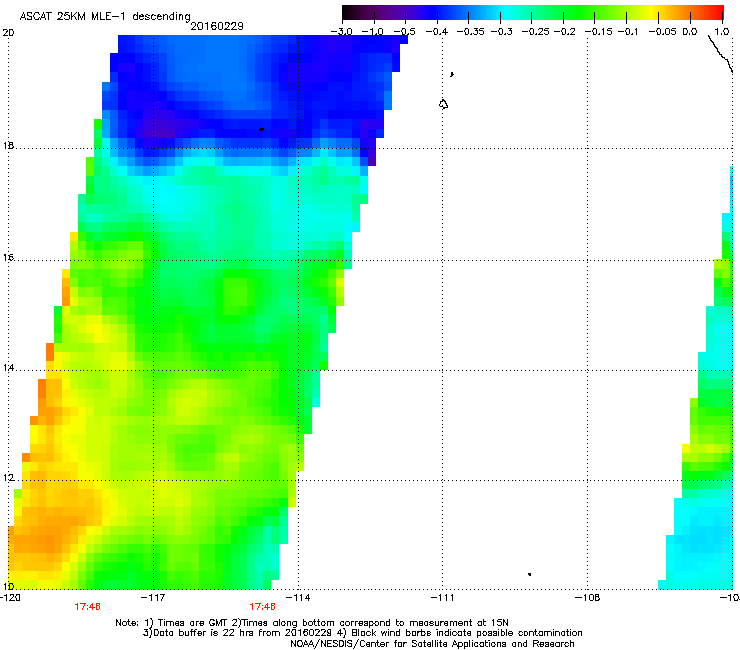Click the latitude 18 axis label
Image resolution: width=740 pixels, height=650 pixels.
[8, 145]
